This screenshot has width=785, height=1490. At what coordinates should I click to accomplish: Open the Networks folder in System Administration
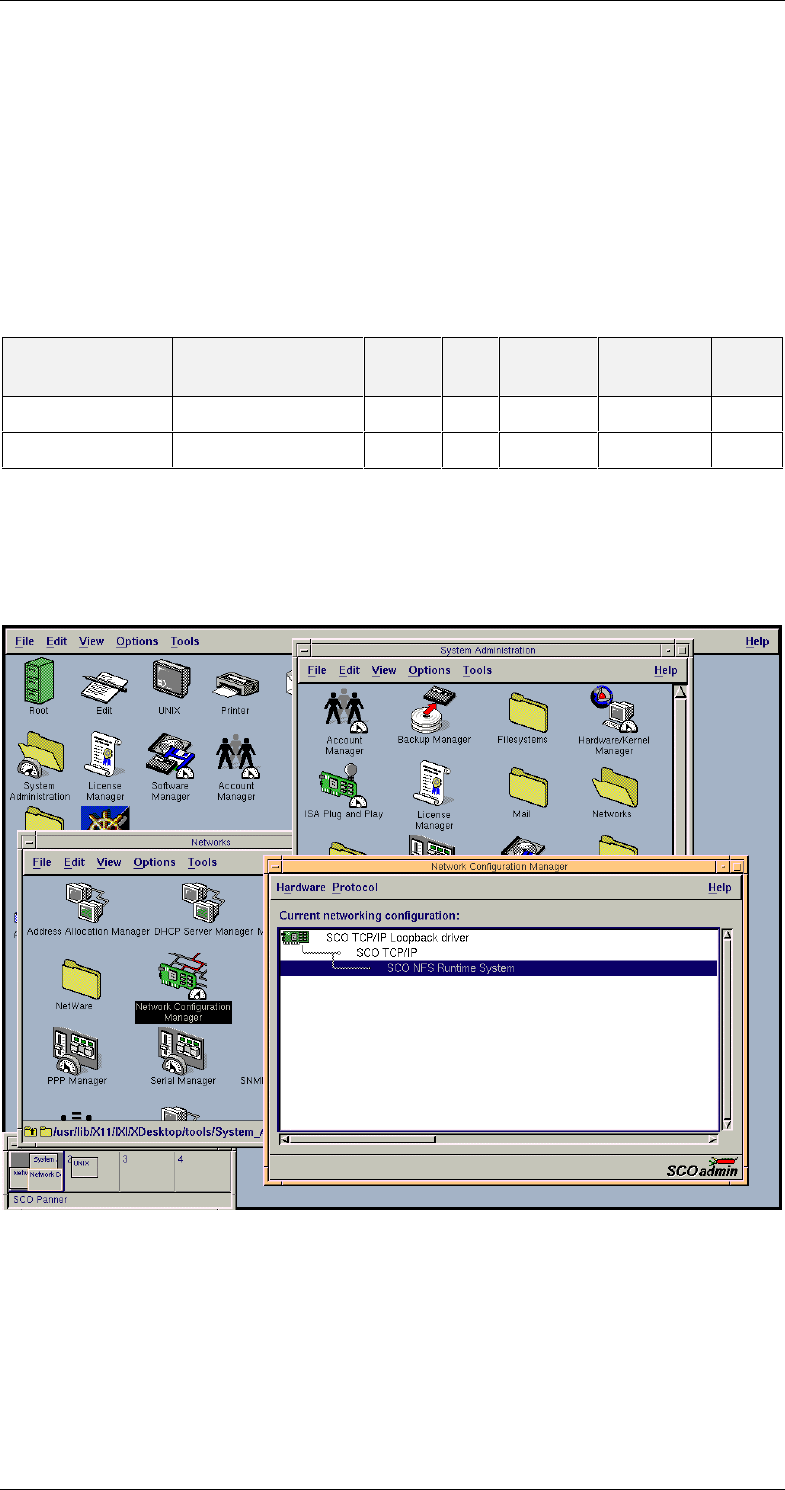click(x=613, y=789)
